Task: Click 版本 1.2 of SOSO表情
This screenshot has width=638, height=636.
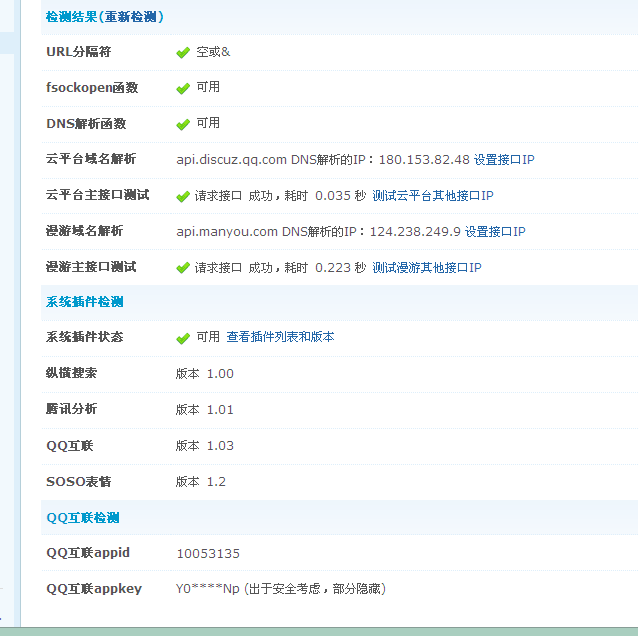Action: (201, 482)
